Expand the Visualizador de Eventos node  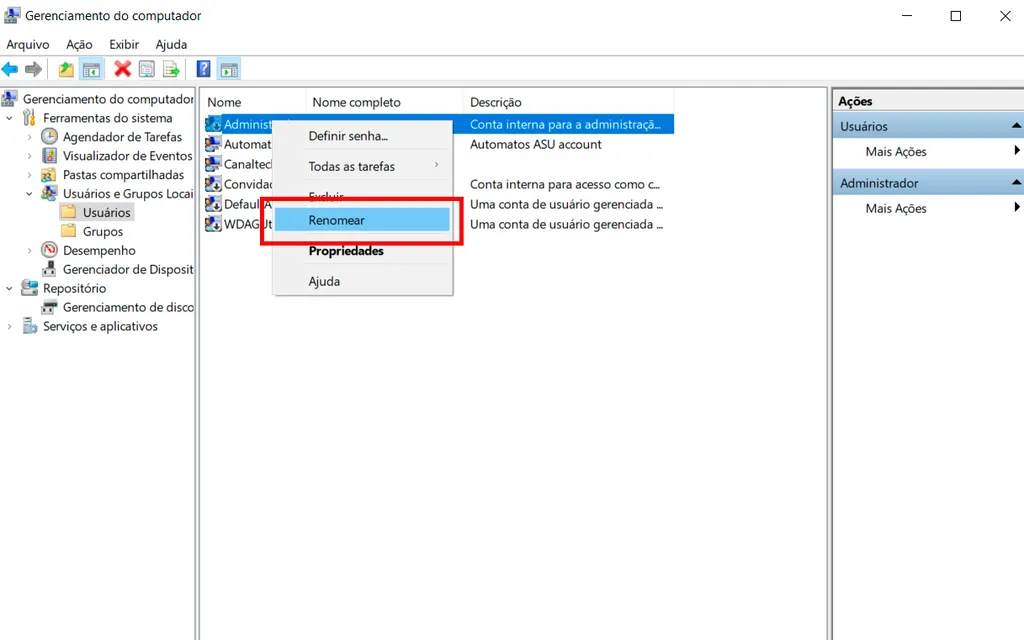[x=29, y=156]
